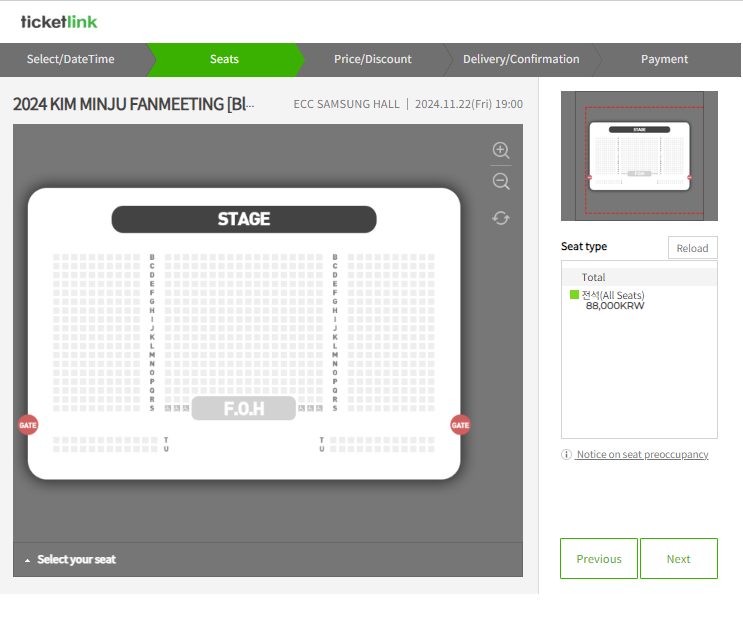This screenshot has width=743, height=628.
Task: Open the Price/Discount step
Action: point(373,59)
